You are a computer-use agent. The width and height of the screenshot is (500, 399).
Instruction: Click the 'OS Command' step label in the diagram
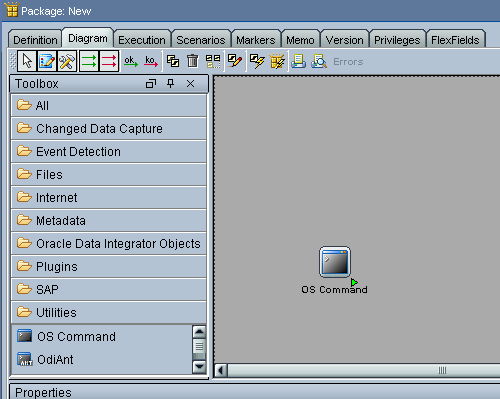(x=334, y=289)
